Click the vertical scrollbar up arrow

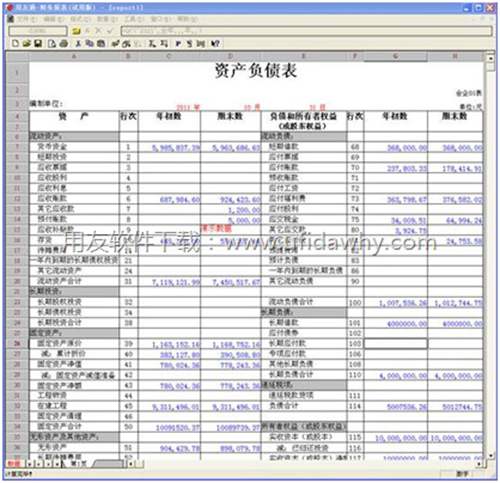pos(491,58)
